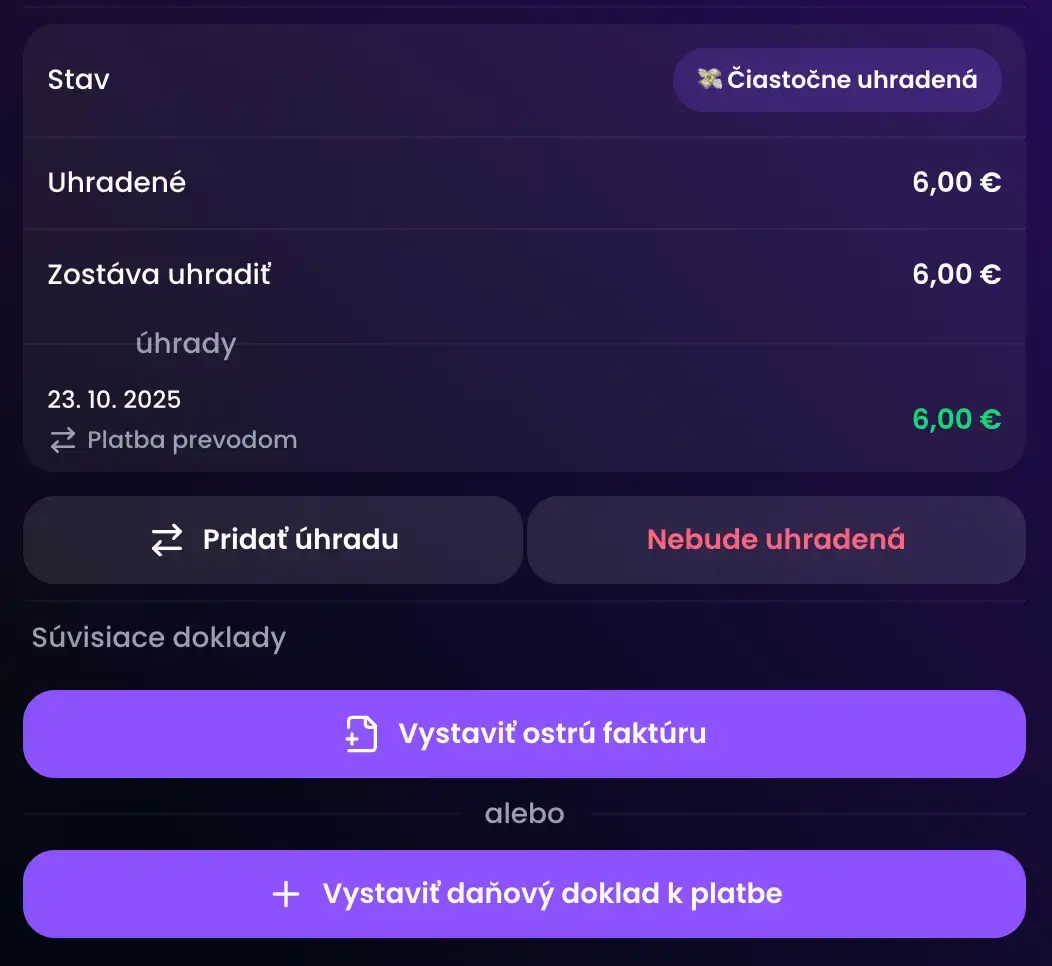The image size is (1052, 966).
Task: Click the money icon in the status badge
Action: coord(709,80)
